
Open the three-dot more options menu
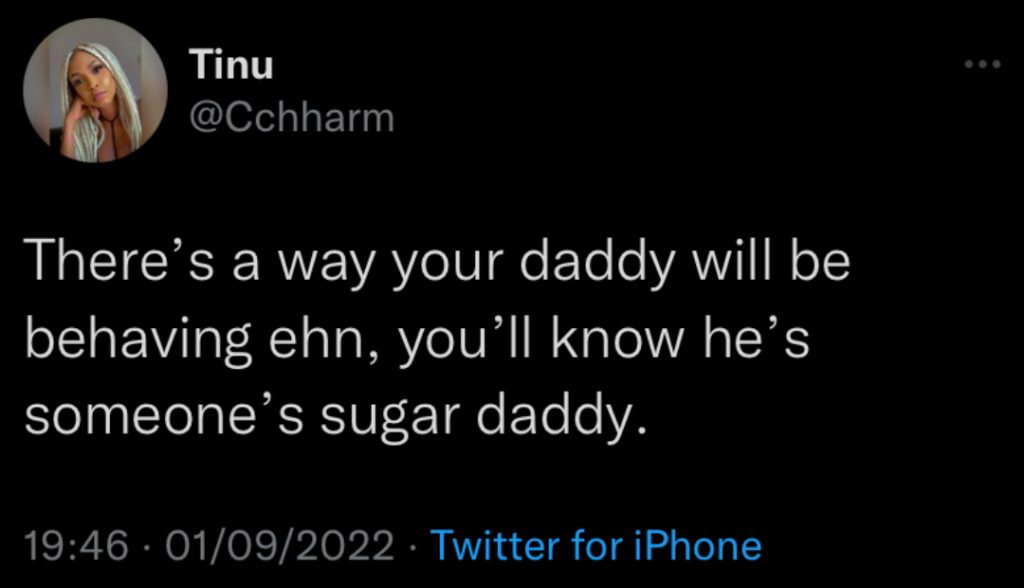click(x=983, y=65)
